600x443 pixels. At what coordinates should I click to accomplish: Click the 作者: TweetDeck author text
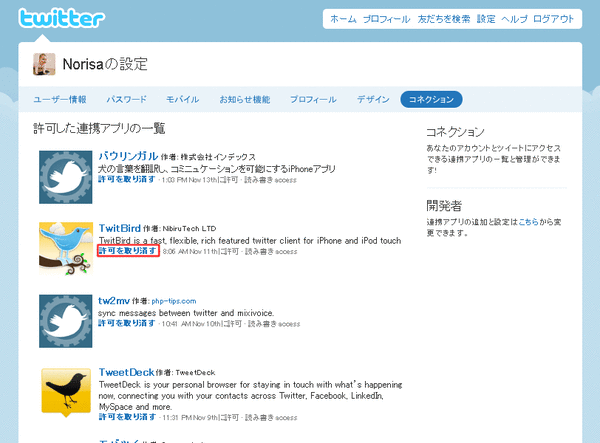pos(186,373)
